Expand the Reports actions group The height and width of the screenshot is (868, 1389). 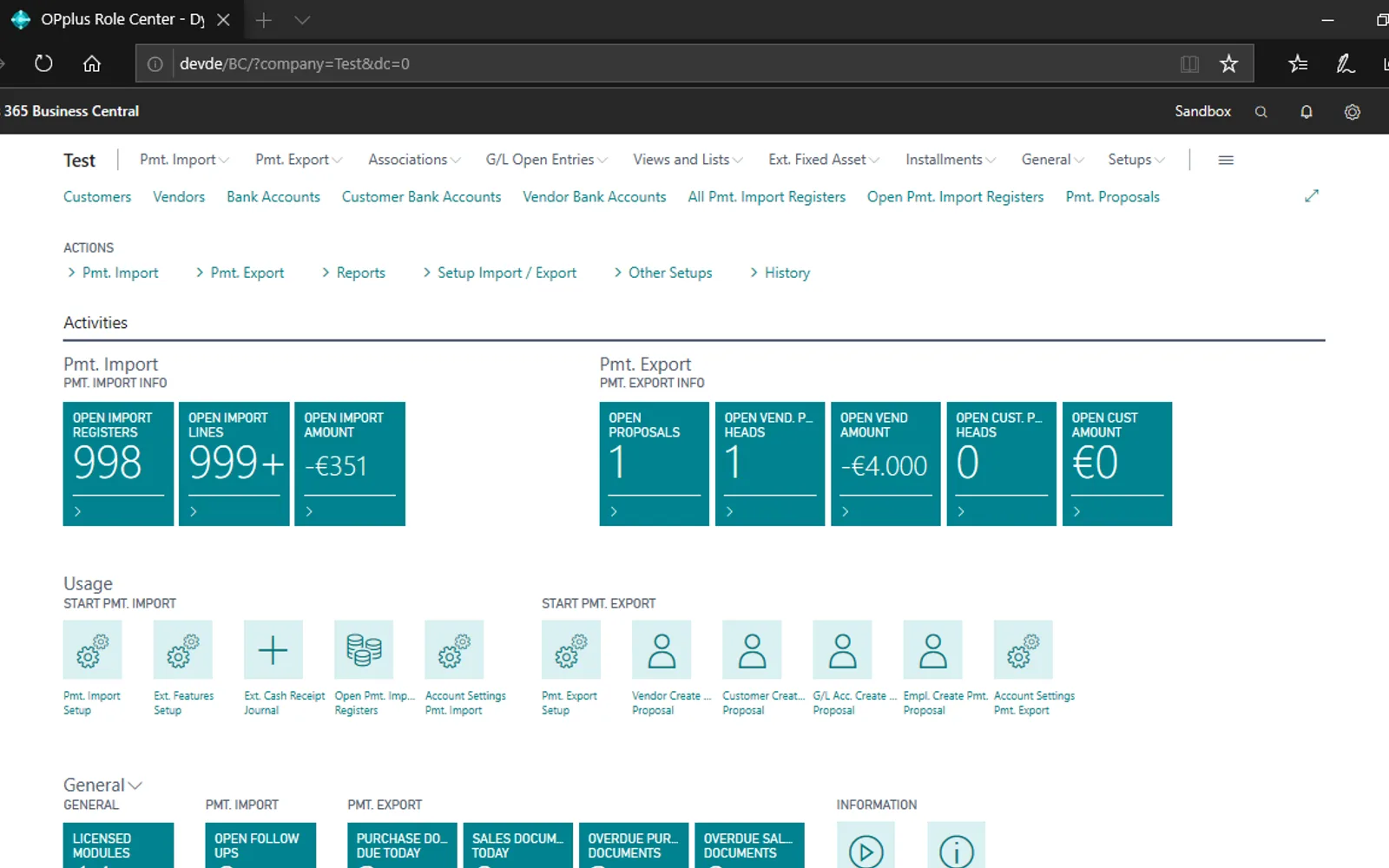pos(353,273)
